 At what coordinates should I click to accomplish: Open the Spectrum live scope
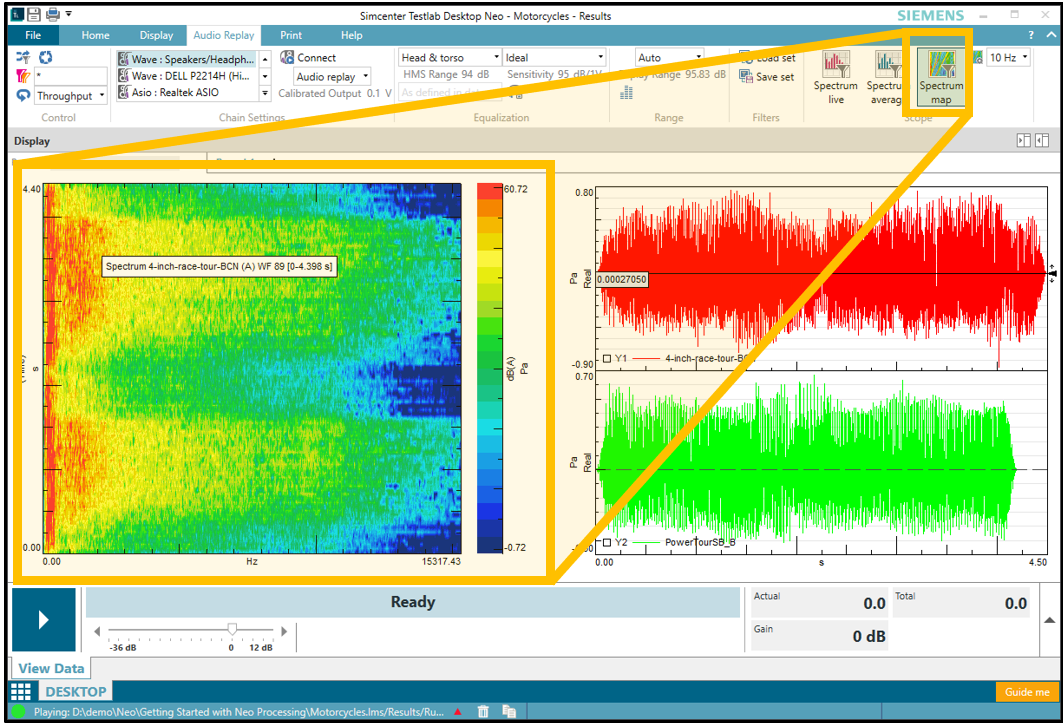click(x=835, y=74)
